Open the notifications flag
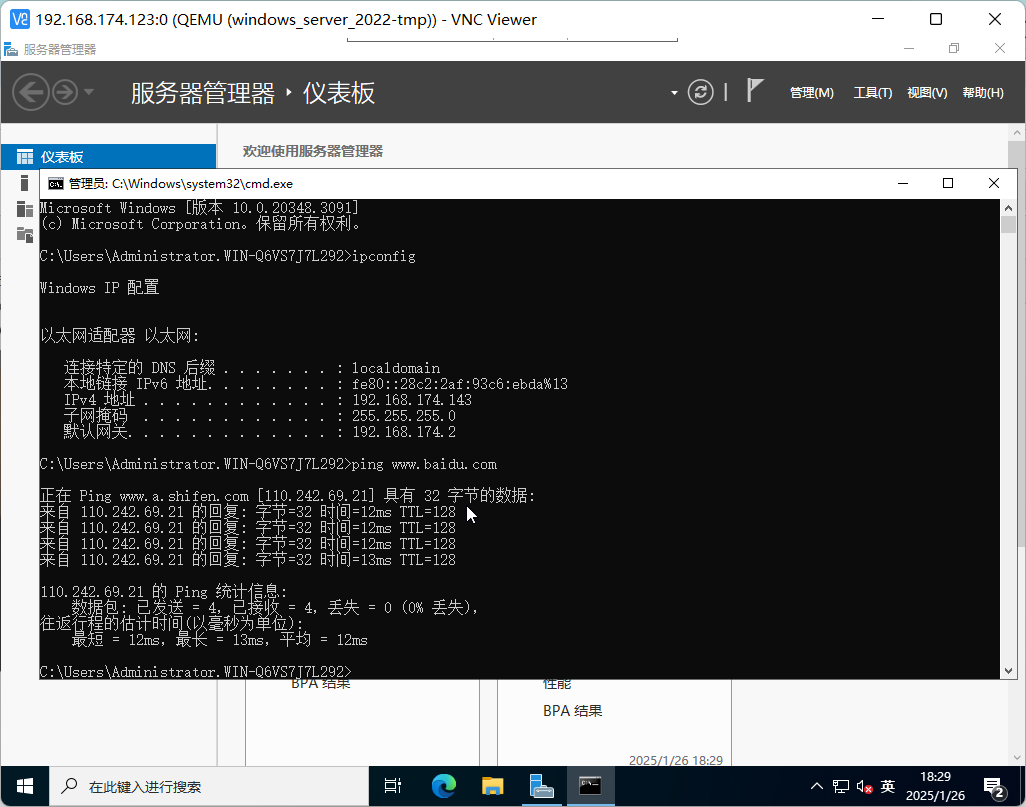The image size is (1026, 807). tap(754, 90)
